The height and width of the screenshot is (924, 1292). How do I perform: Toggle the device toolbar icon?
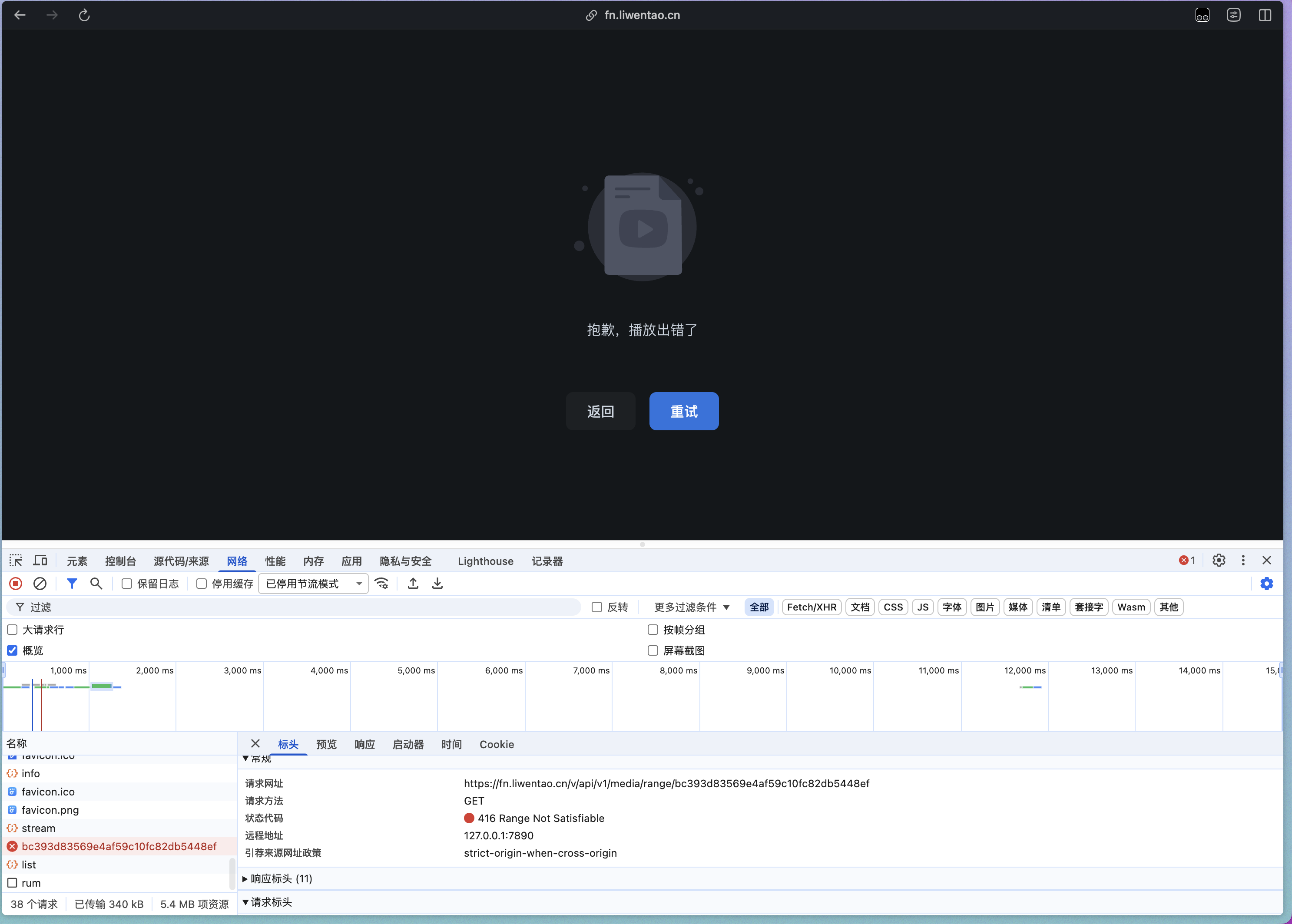pos(40,561)
